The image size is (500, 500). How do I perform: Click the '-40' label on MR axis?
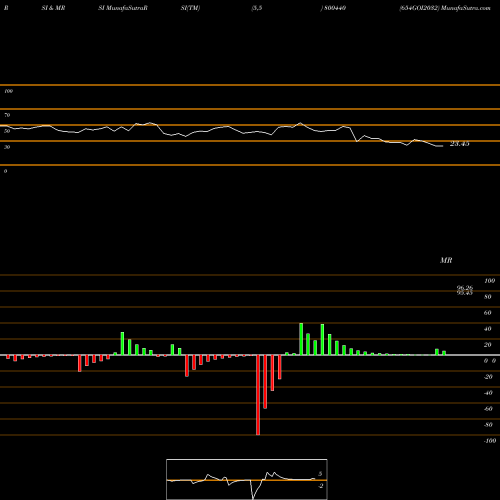488,393
